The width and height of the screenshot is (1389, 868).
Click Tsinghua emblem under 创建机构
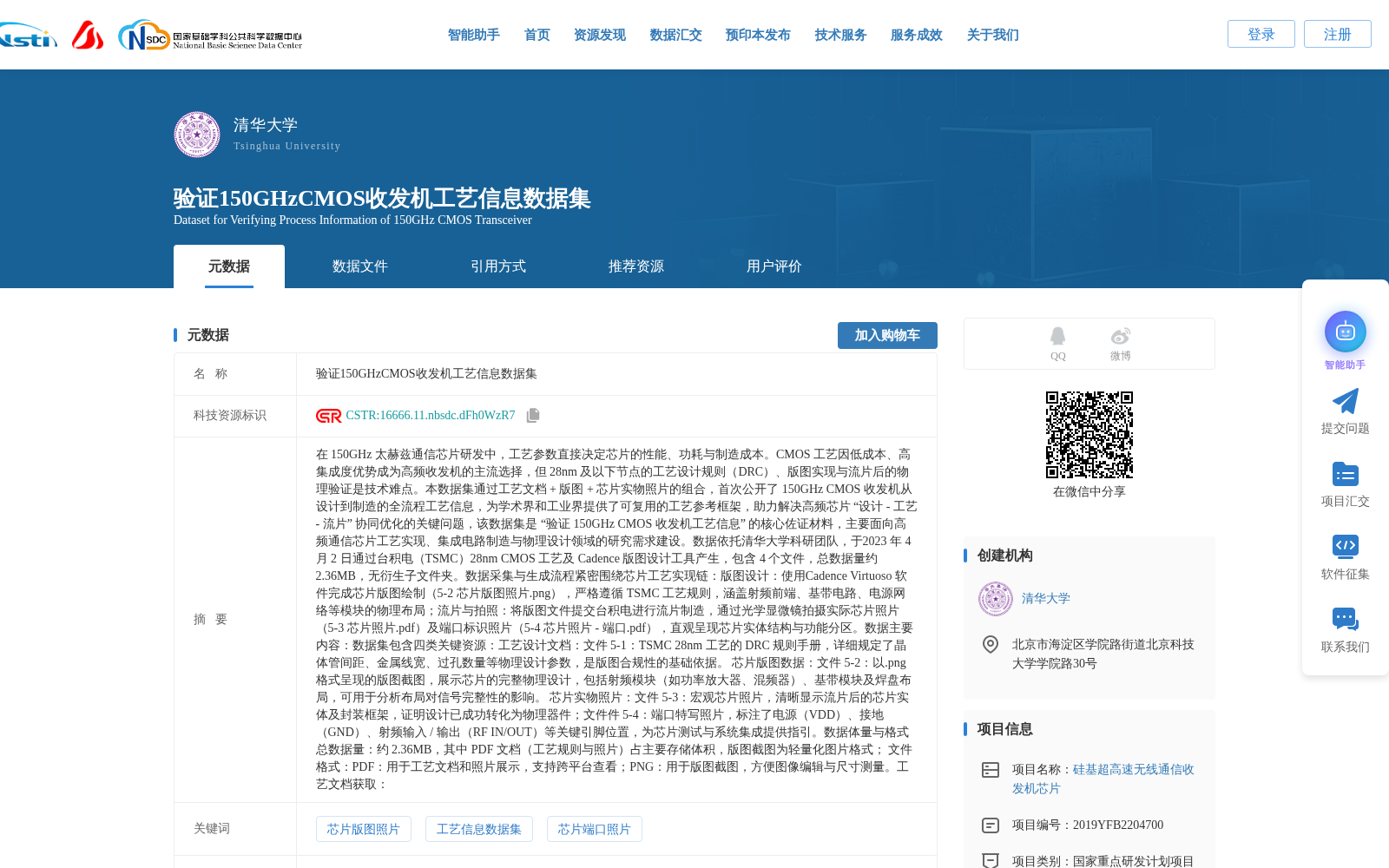(996, 599)
